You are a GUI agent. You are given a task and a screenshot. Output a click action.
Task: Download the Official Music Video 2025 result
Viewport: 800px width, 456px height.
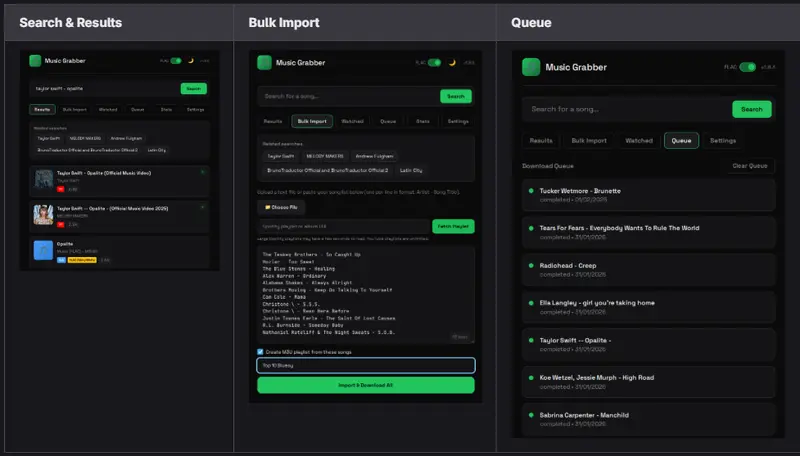coord(203,208)
